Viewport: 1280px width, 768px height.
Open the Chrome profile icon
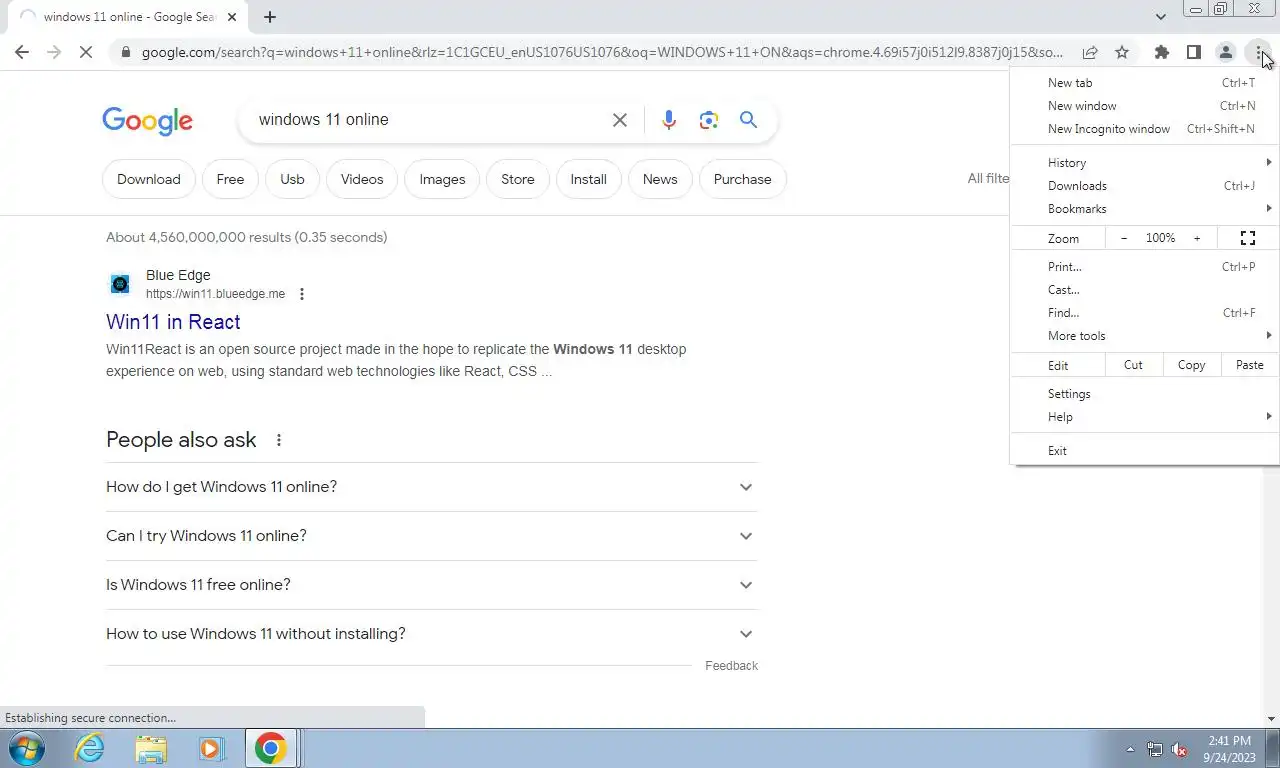coord(1225,52)
